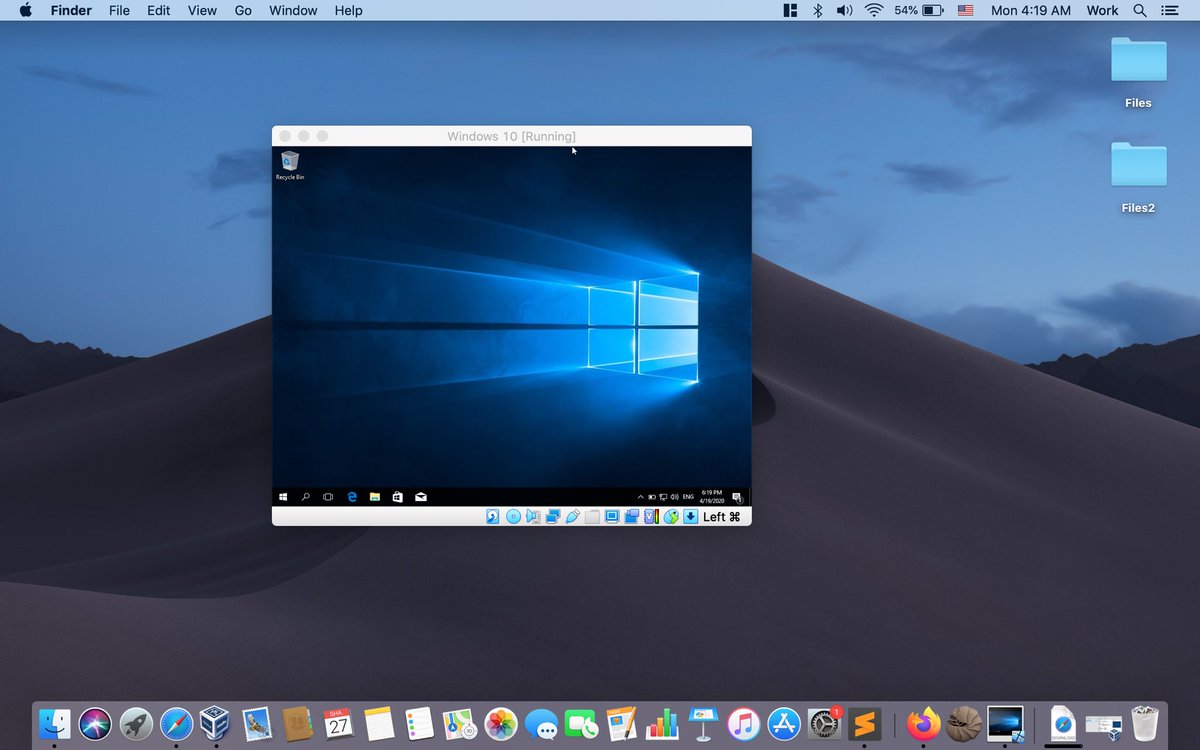Screen dimensions: 1200x750
Task: Open System Preferences from the Dock
Action: [x=824, y=723]
